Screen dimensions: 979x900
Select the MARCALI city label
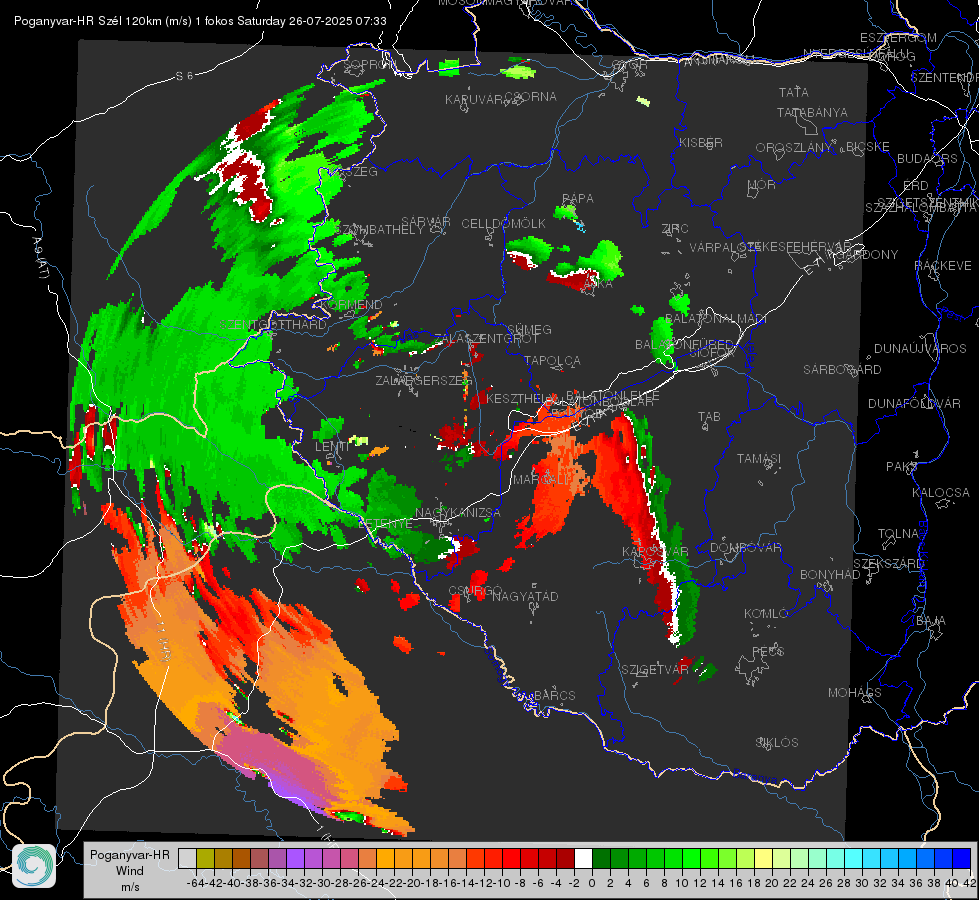click(x=541, y=480)
